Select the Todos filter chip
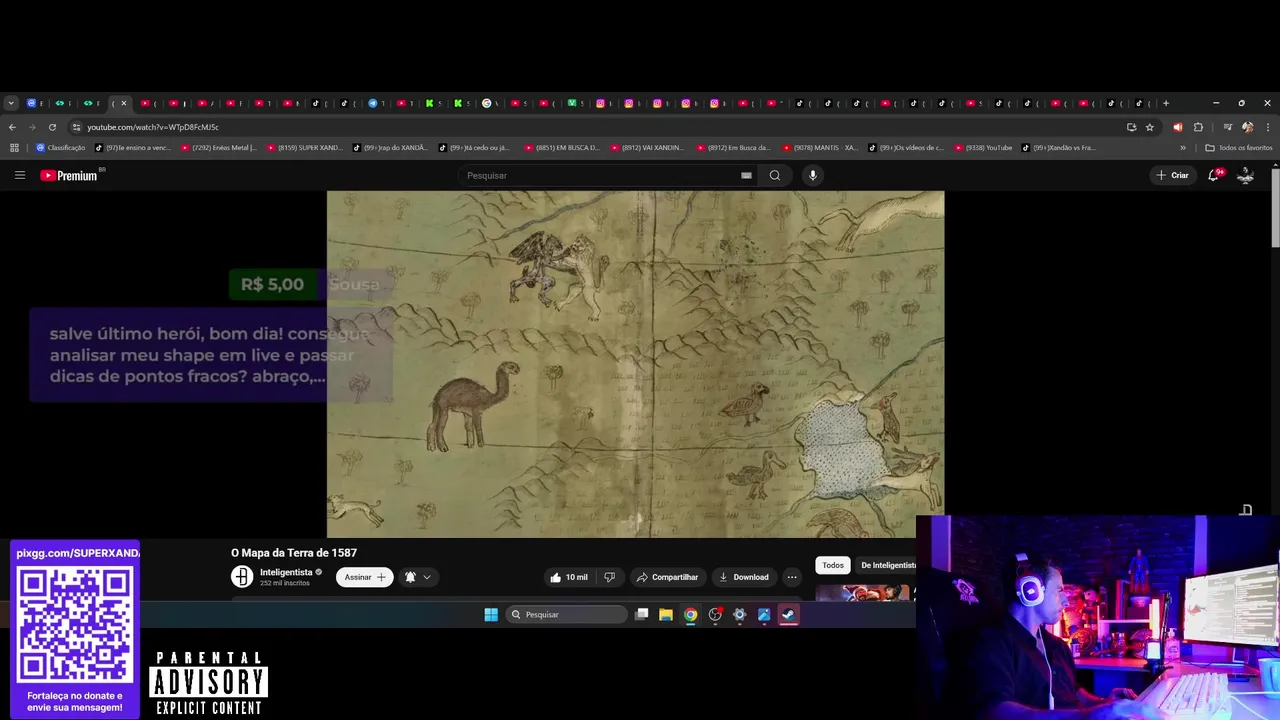The width and height of the screenshot is (1280, 720). point(833,565)
